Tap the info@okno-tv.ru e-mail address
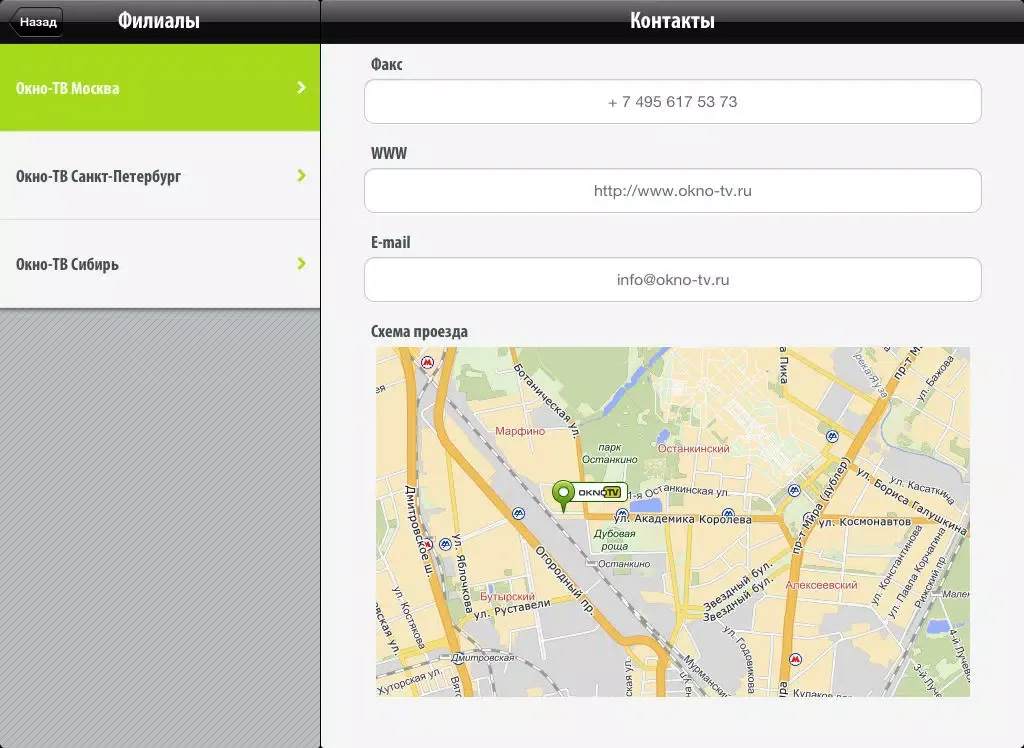 (x=673, y=280)
